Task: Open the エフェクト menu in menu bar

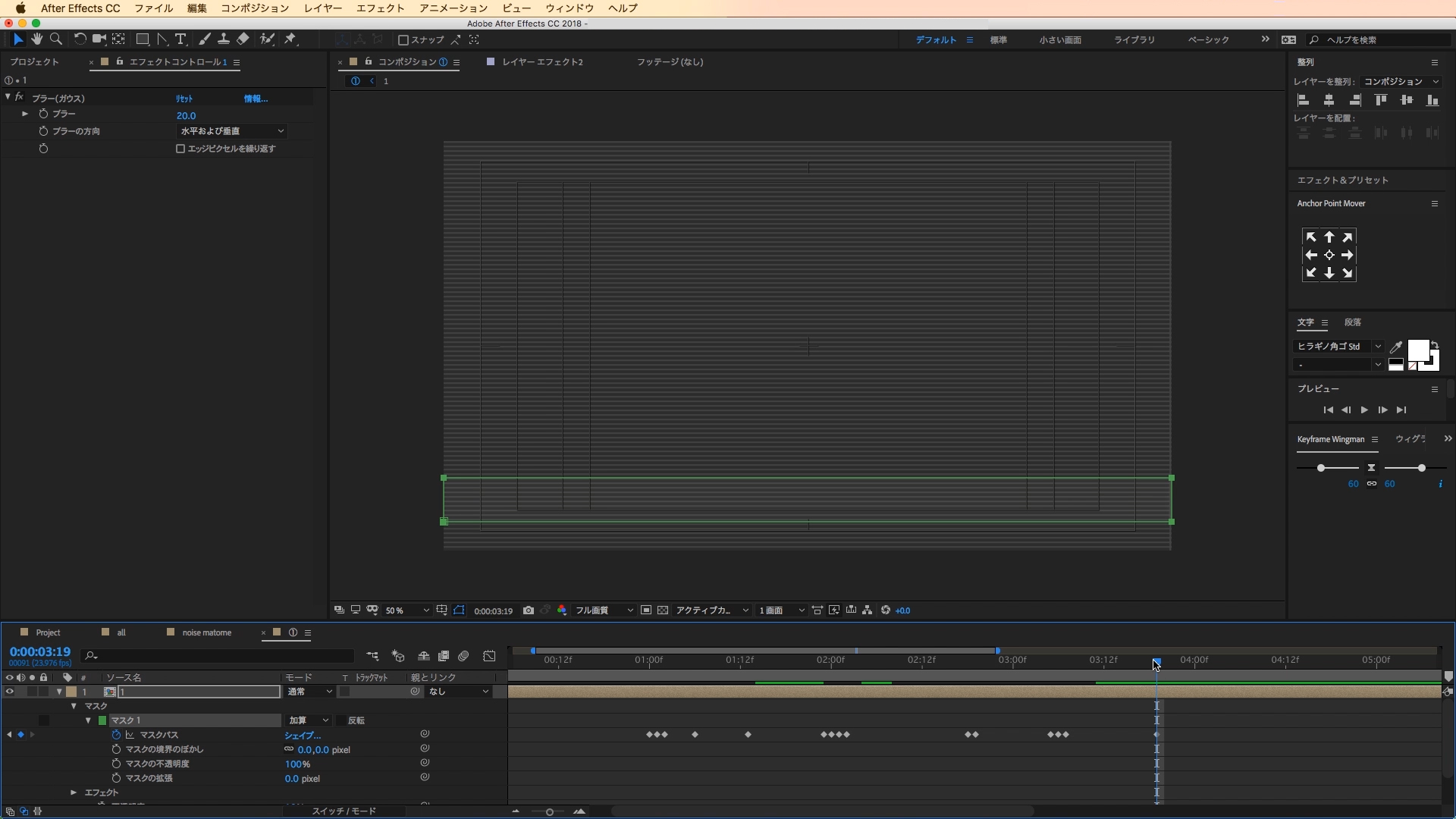Action: coord(380,8)
